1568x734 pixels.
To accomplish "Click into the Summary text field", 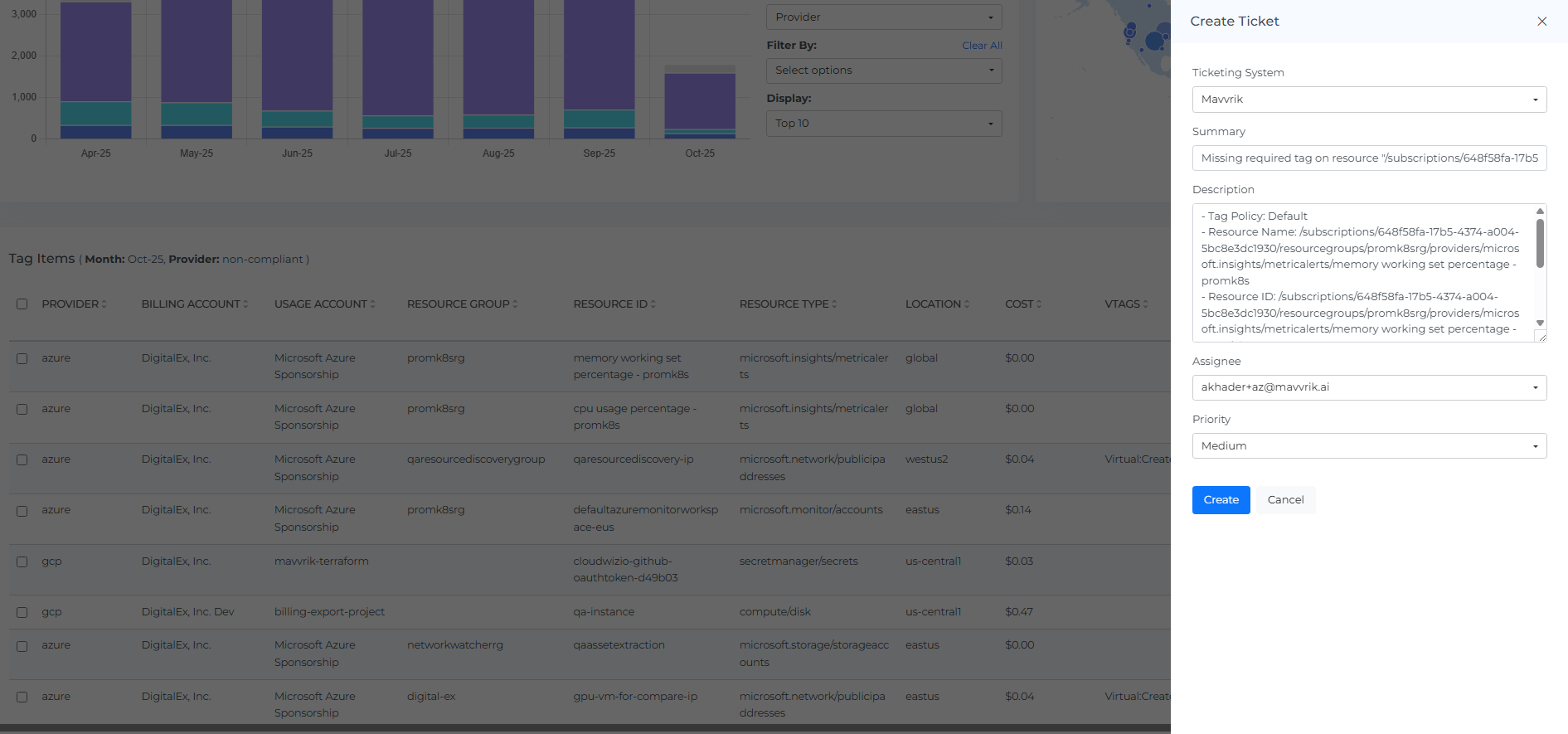I will point(1368,158).
